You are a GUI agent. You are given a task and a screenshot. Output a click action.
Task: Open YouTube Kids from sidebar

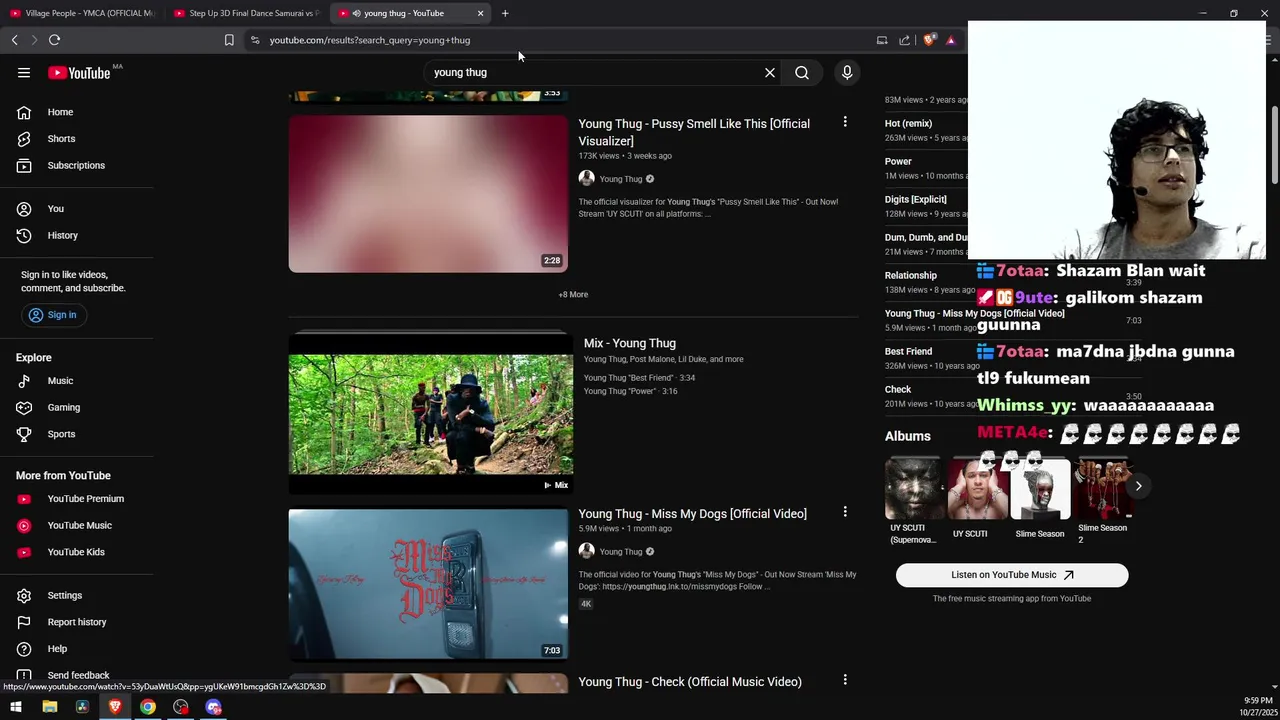pos(77,552)
